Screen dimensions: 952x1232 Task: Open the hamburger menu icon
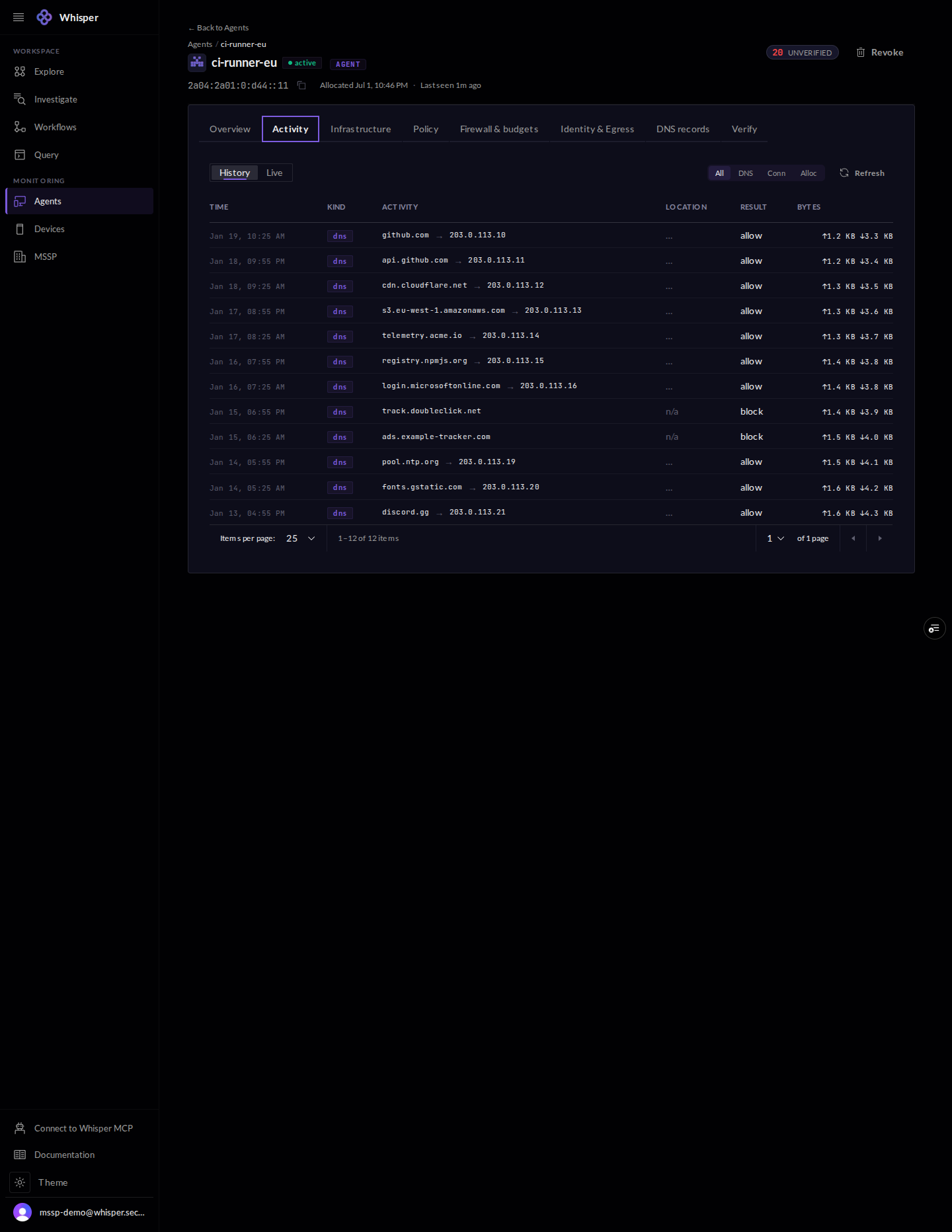(x=19, y=17)
